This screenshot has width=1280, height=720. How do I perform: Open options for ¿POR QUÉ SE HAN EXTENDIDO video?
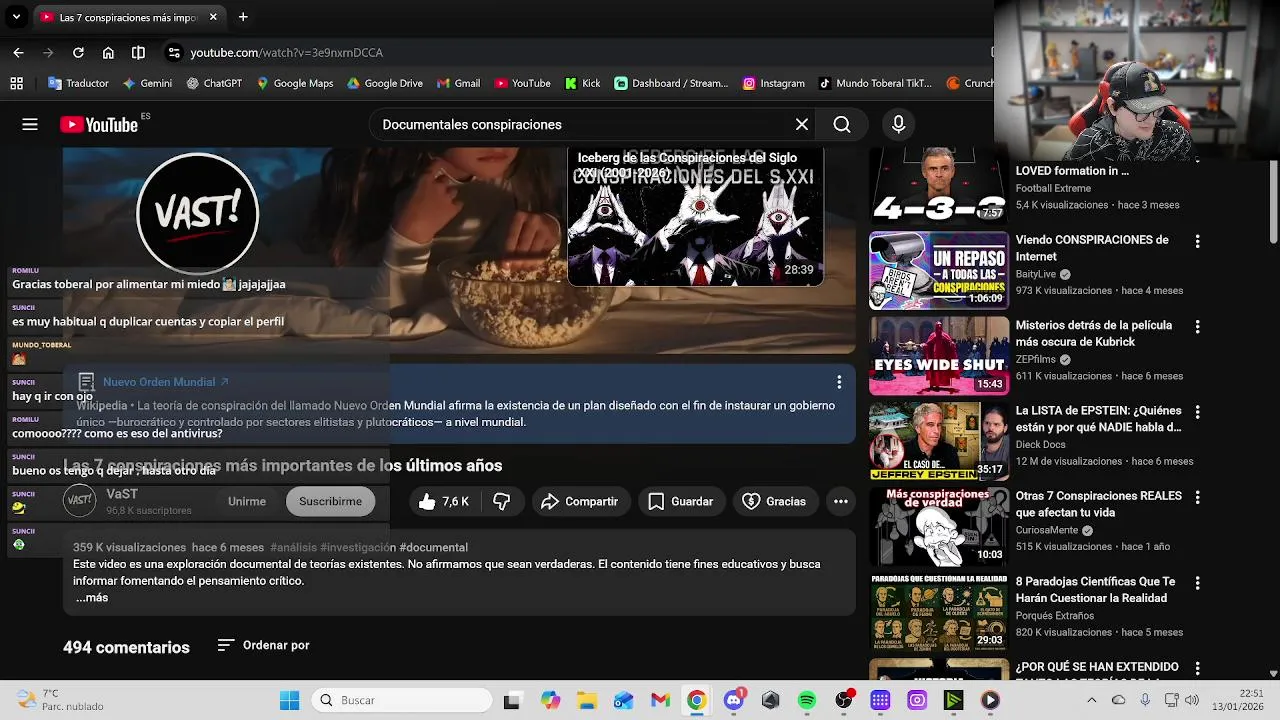click(x=1197, y=668)
